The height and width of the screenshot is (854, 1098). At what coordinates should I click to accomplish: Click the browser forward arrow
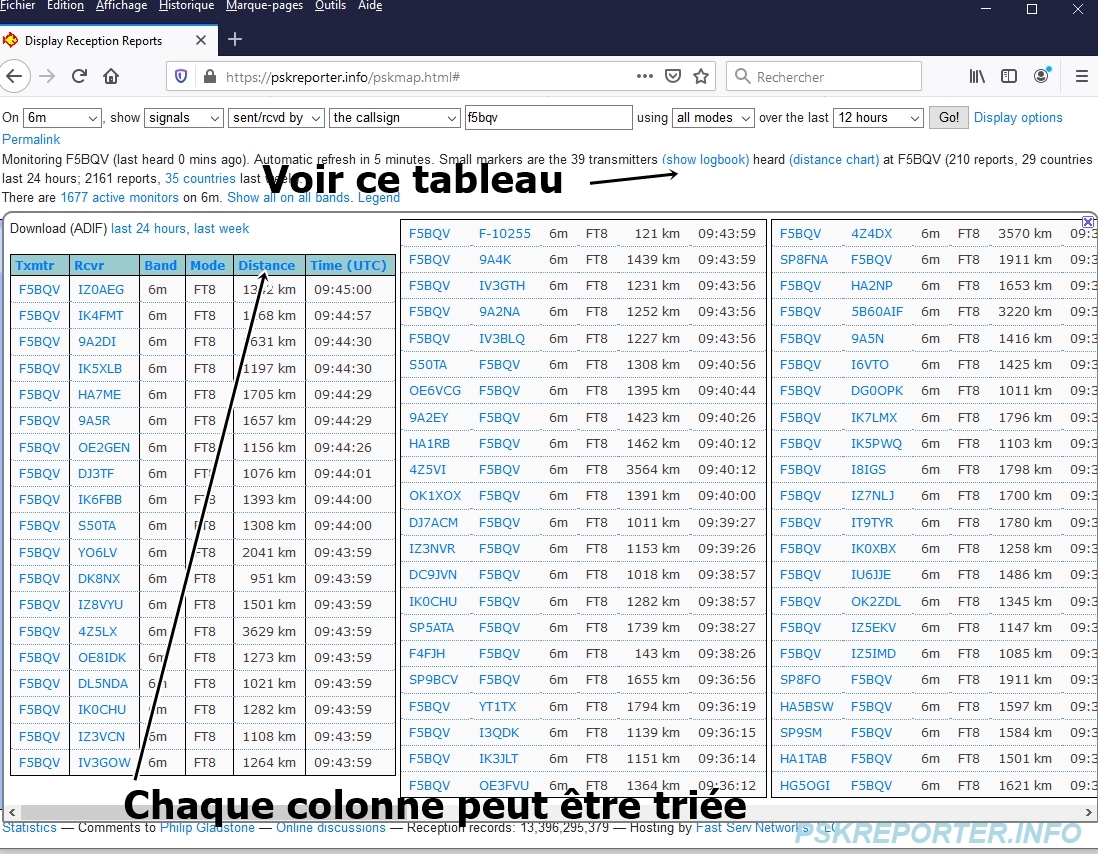click(x=47, y=76)
